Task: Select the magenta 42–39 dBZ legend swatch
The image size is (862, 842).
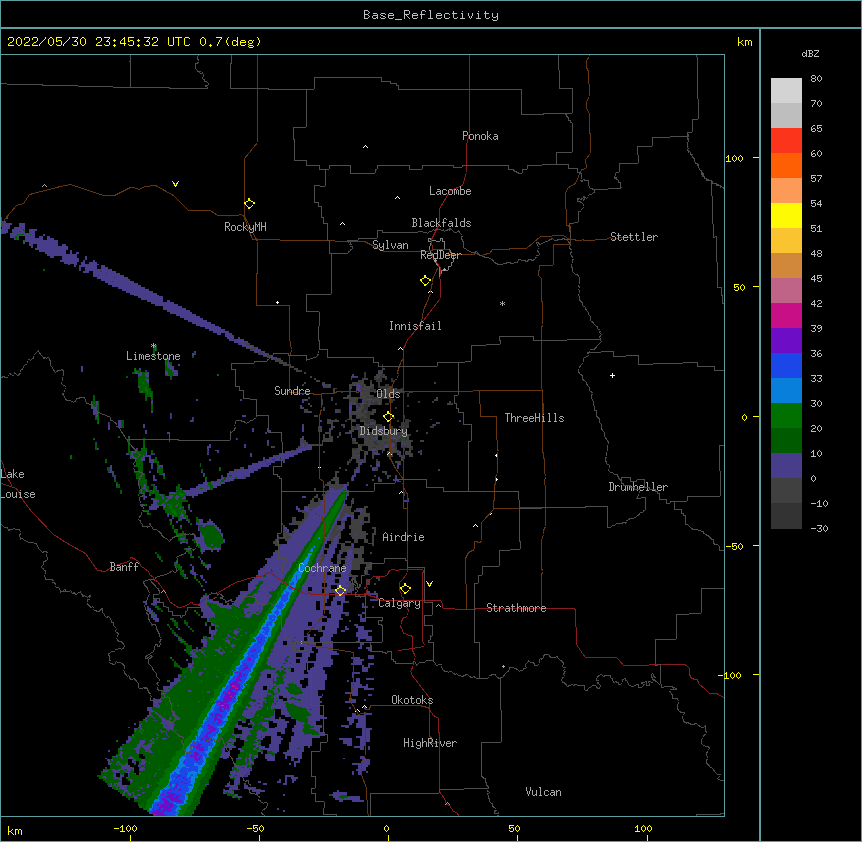Action: tap(786, 315)
